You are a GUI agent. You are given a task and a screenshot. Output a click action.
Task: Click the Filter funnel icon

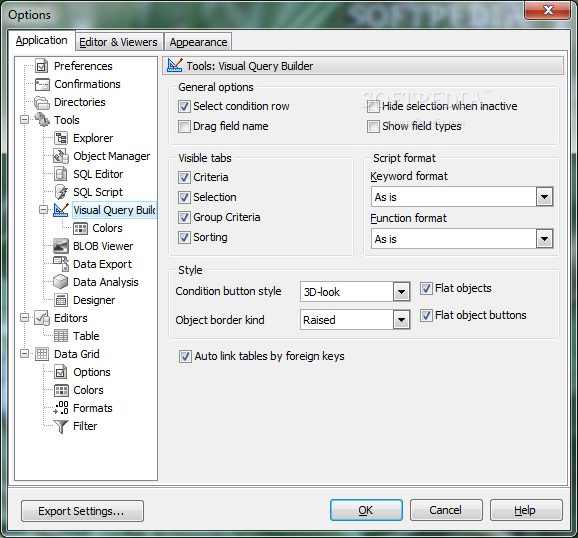pos(61,426)
